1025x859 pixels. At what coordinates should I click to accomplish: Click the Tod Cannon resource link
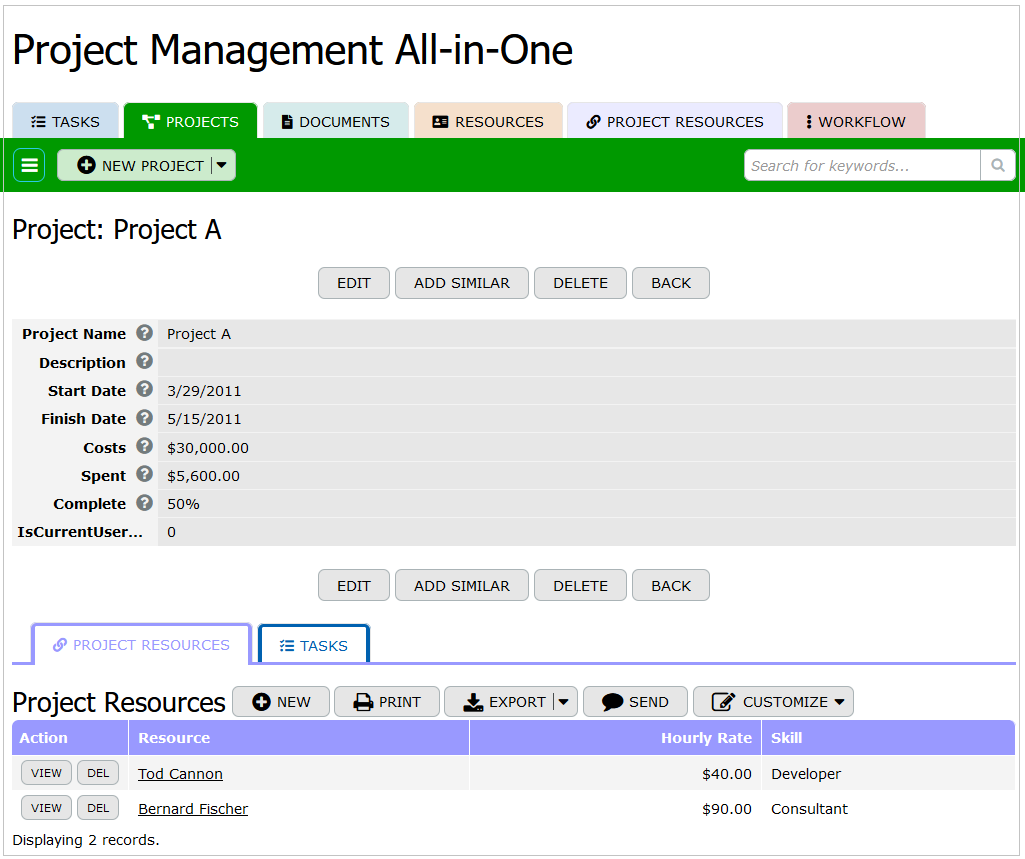point(180,774)
